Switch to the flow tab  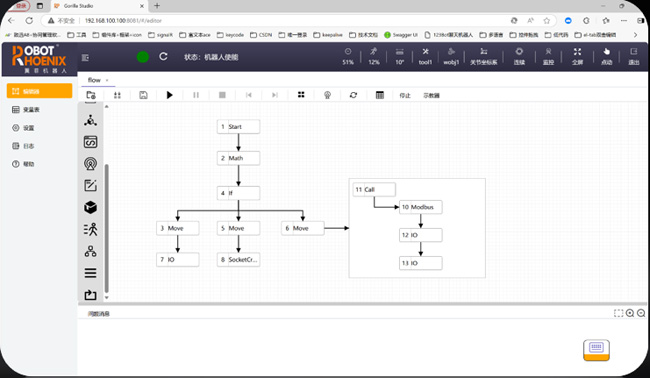94,80
